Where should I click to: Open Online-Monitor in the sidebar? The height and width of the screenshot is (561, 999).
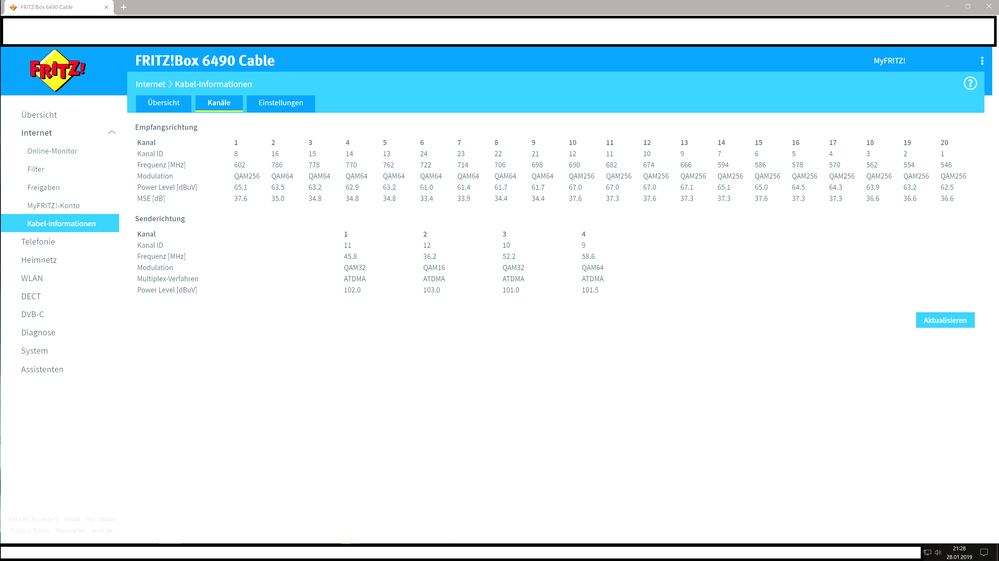point(52,151)
